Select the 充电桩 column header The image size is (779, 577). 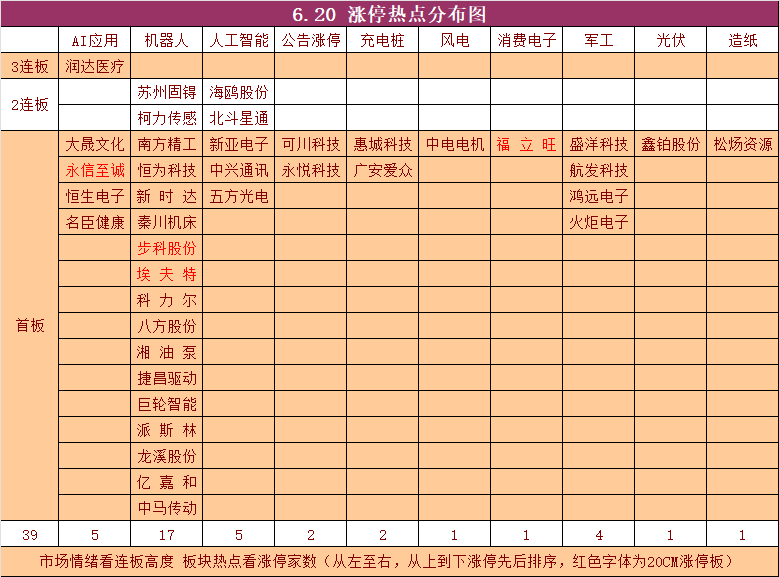pos(383,40)
